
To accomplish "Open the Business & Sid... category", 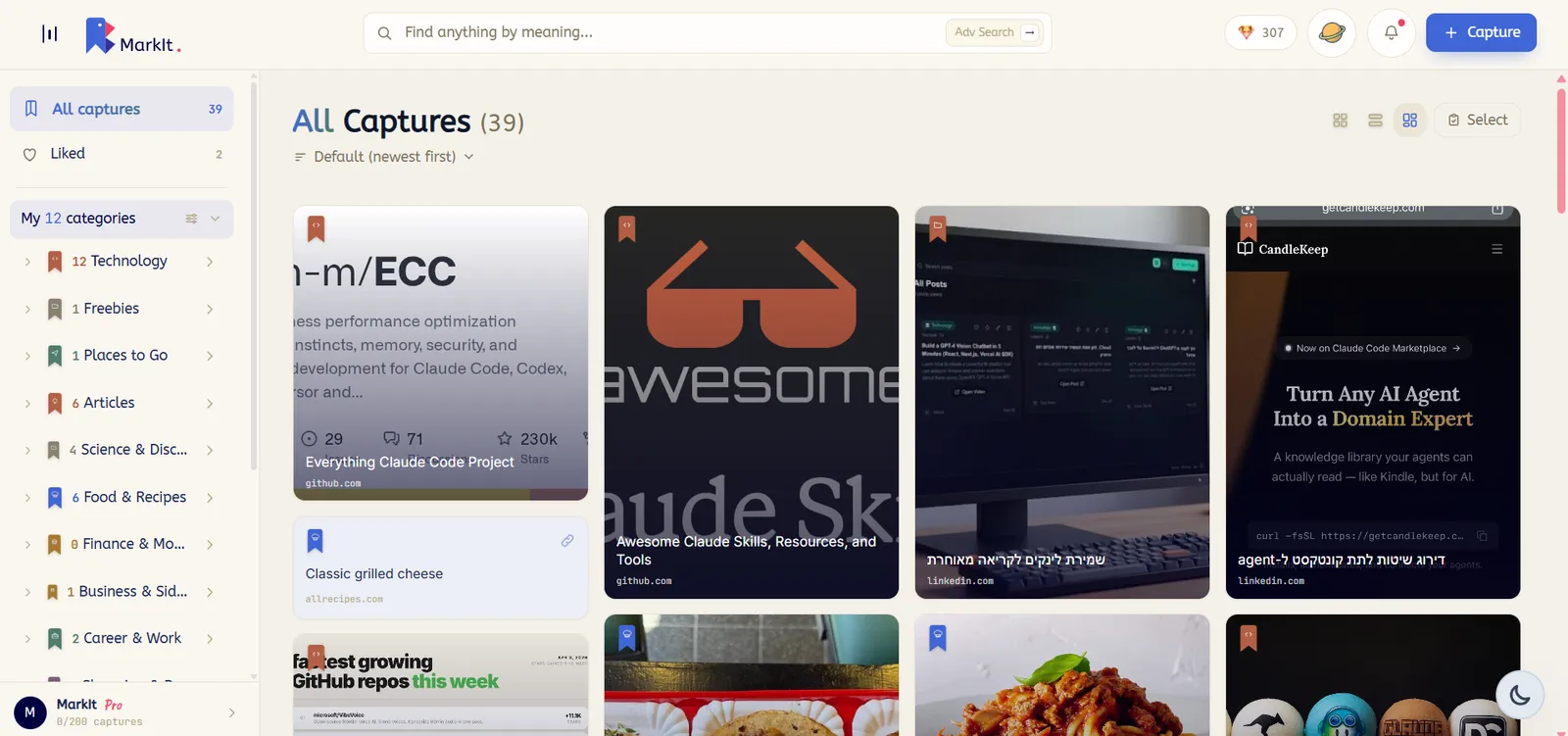I will pyautogui.click(x=127, y=592).
